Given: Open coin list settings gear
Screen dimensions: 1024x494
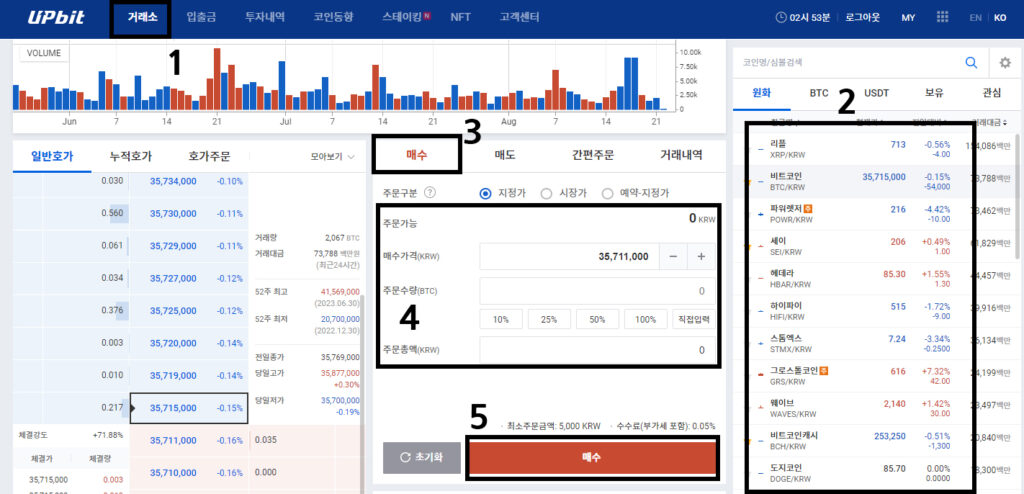Looking at the screenshot, I should 1005,63.
